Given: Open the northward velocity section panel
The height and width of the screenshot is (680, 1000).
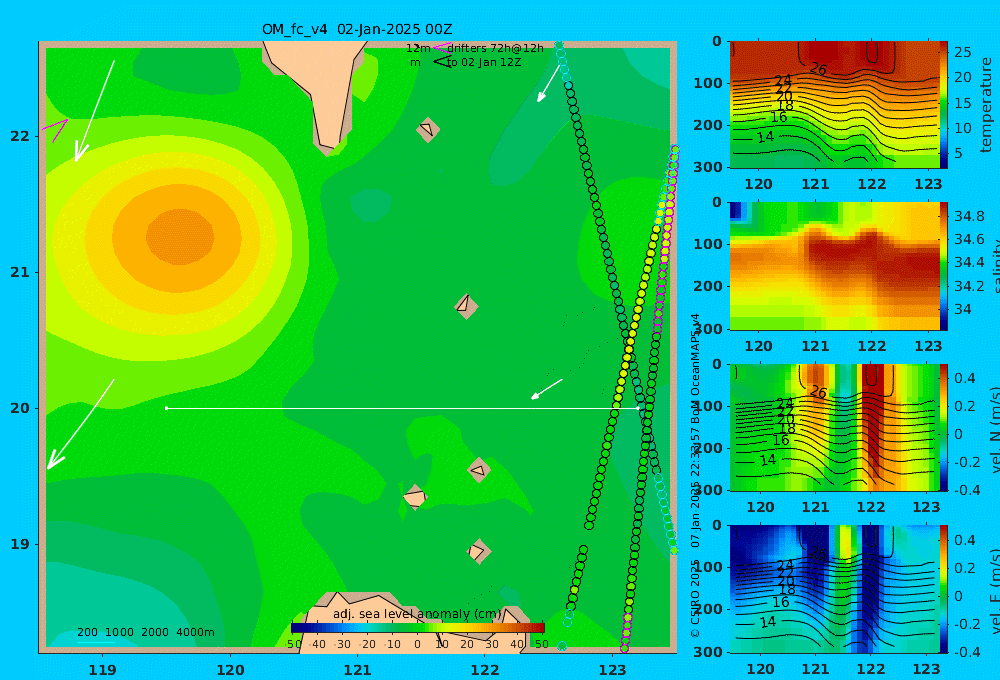Looking at the screenshot, I should (x=835, y=427).
